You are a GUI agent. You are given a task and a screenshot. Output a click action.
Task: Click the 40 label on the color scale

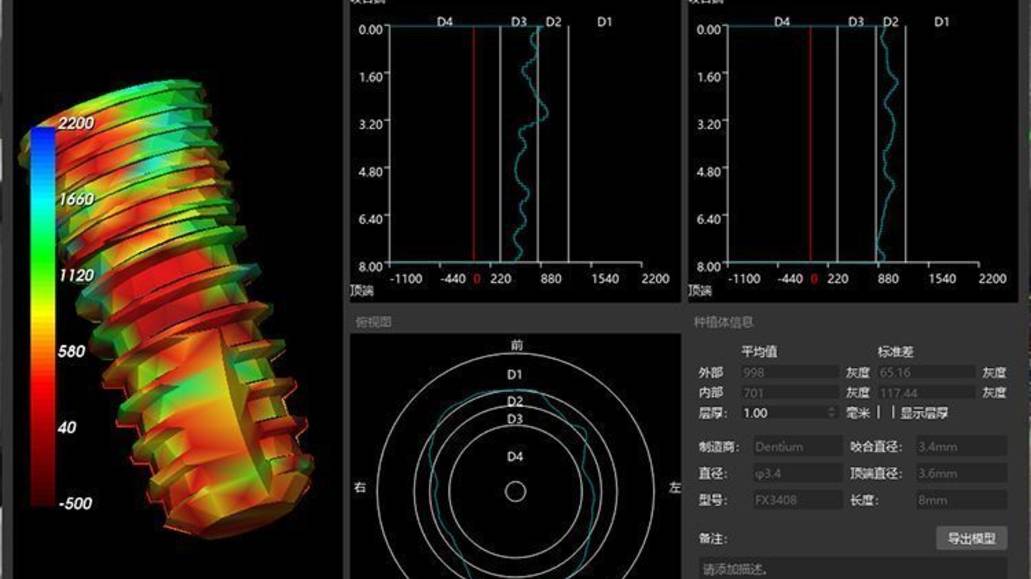67,428
